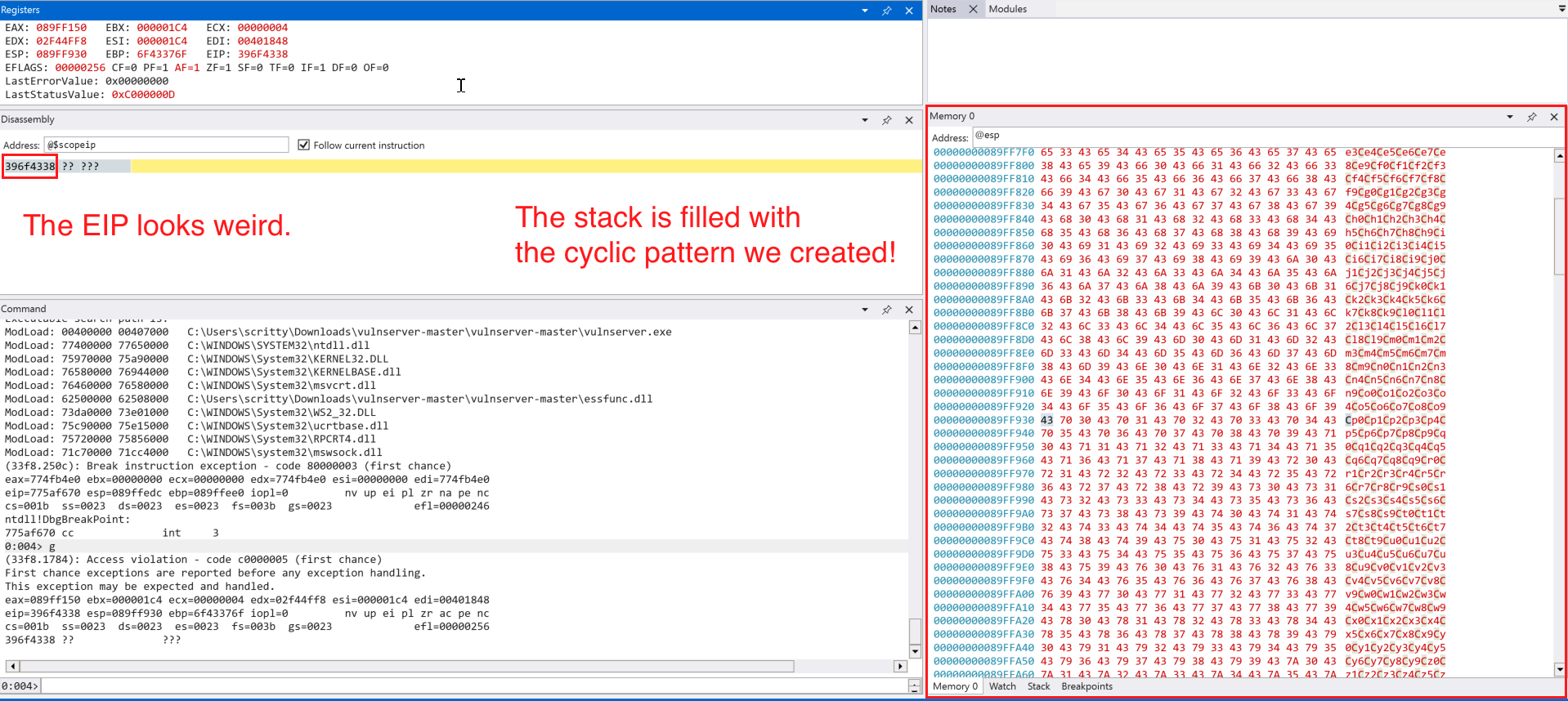Close the Registers panel
The width and height of the screenshot is (1568, 701).
[909, 11]
